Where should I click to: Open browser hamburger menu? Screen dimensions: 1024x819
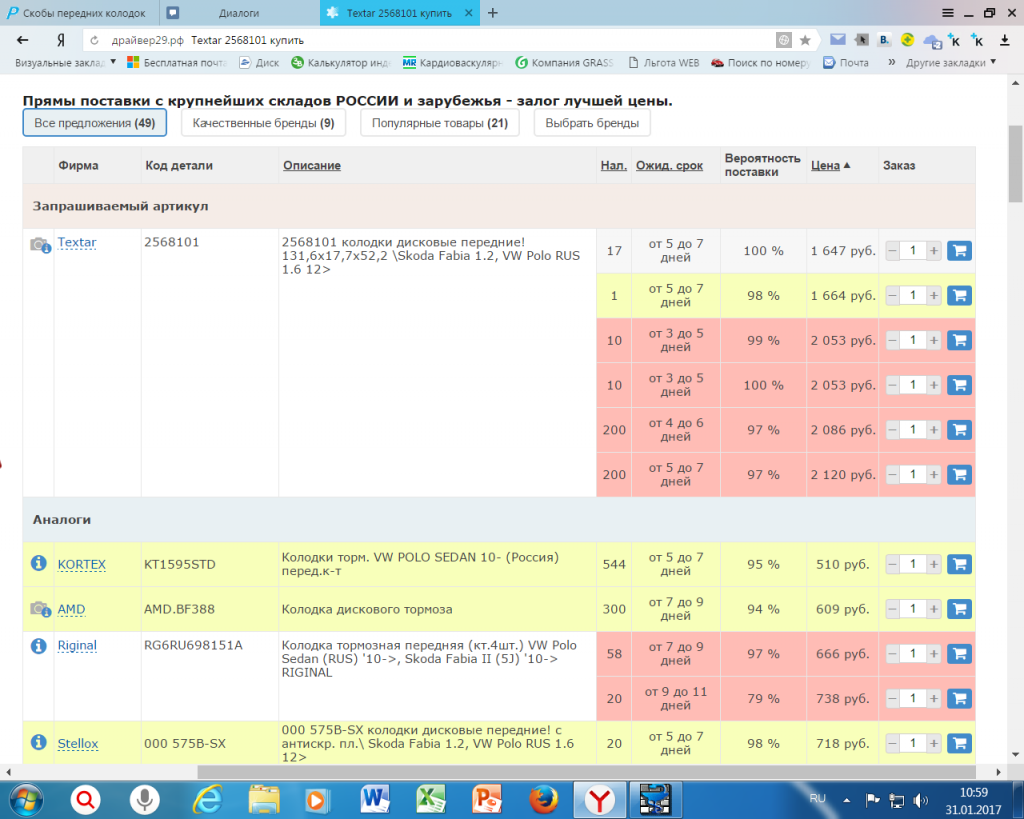[948, 13]
